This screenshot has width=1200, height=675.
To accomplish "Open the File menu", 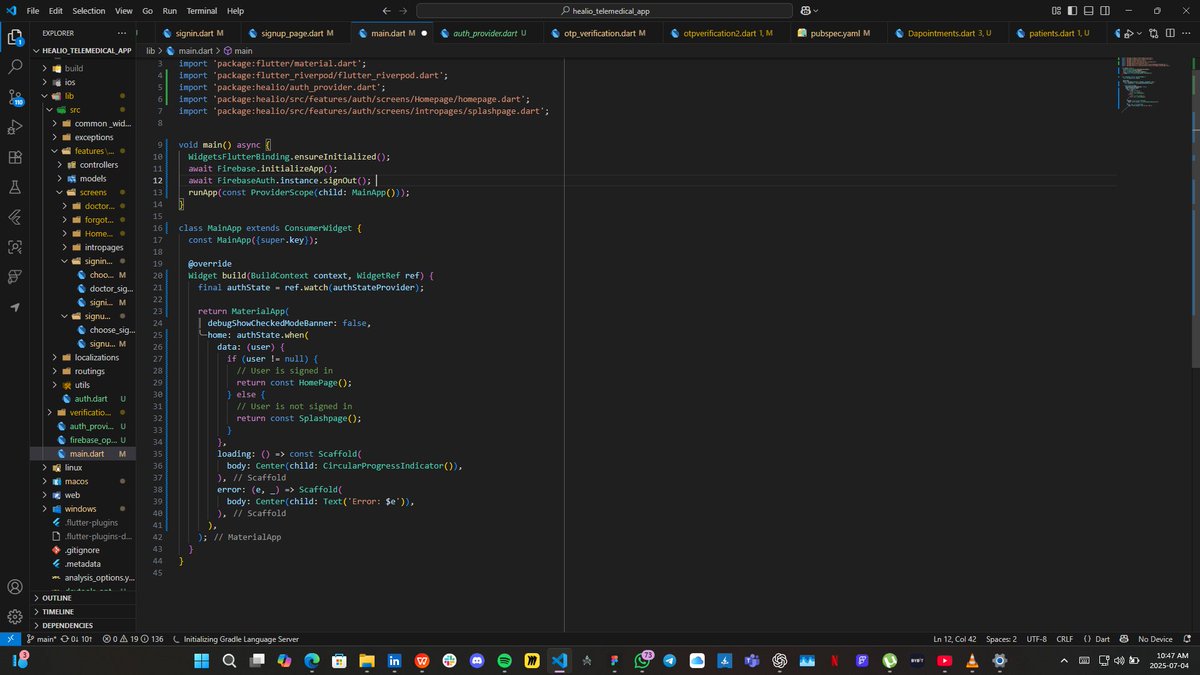I will coord(33,10).
